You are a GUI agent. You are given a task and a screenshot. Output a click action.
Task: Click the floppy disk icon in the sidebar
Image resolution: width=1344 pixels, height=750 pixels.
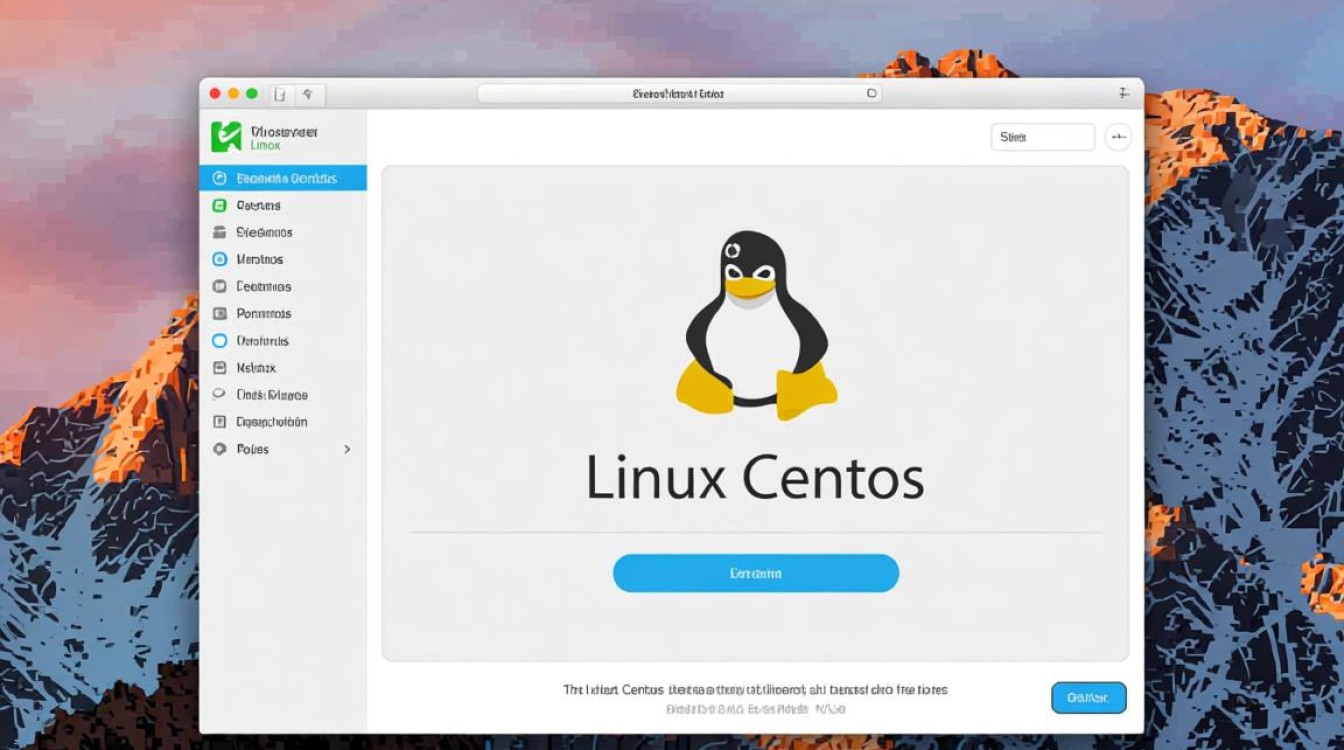(x=222, y=367)
